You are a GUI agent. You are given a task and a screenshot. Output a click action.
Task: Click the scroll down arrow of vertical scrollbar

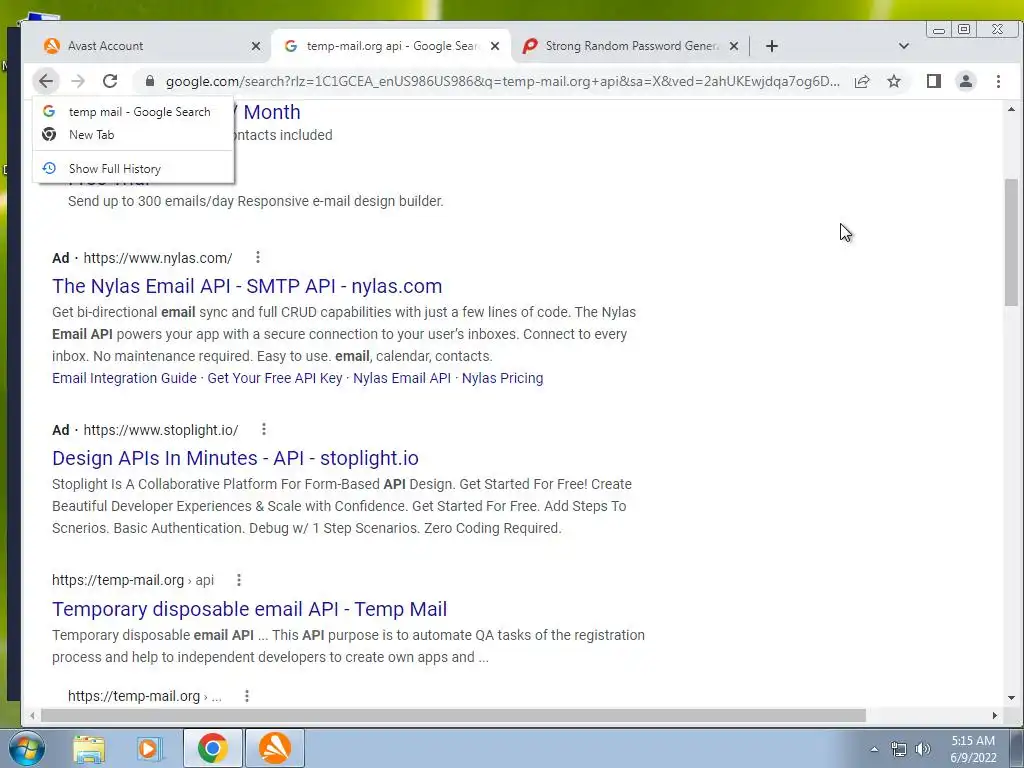point(1011,697)
